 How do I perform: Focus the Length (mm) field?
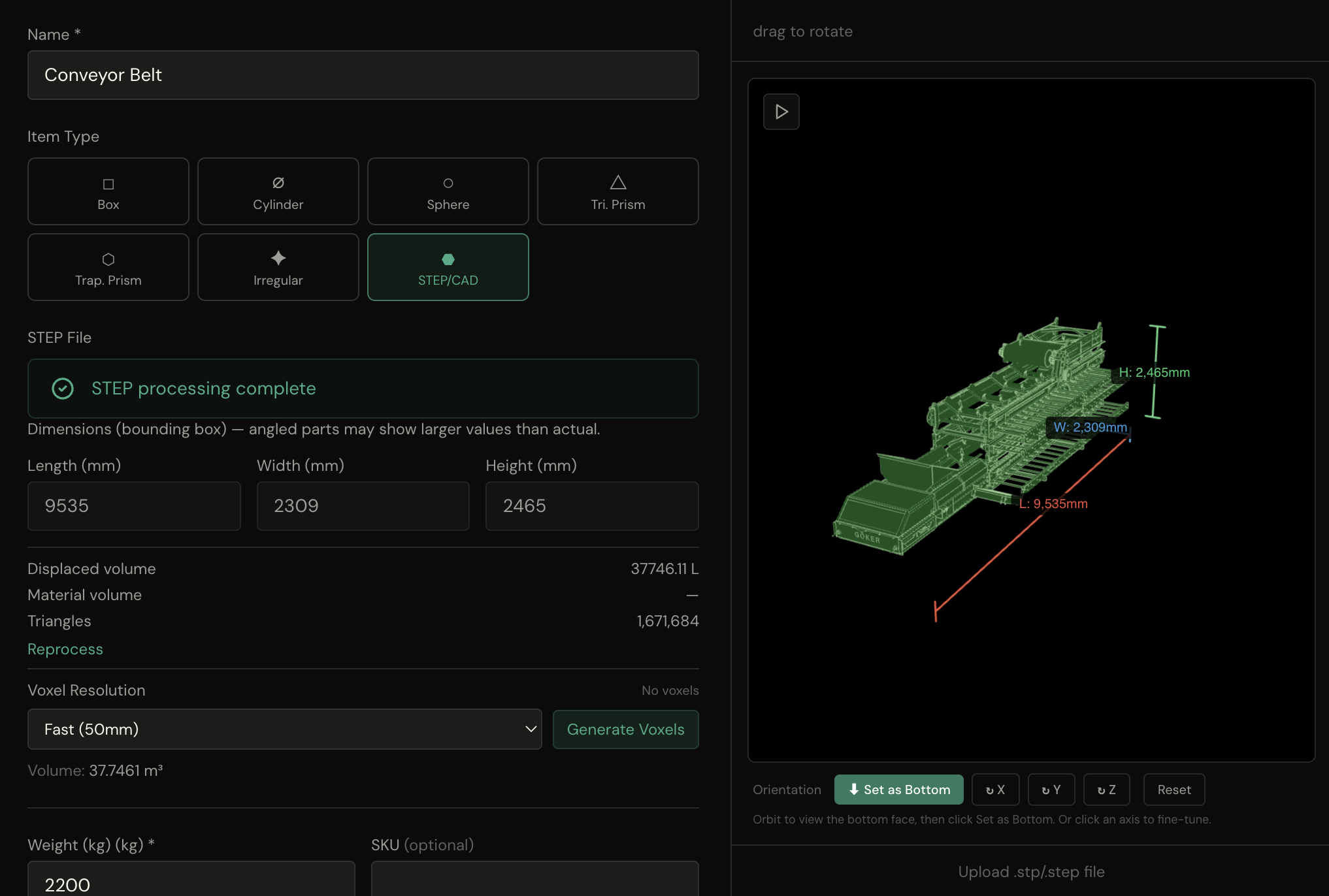click(x=134, y=506)
